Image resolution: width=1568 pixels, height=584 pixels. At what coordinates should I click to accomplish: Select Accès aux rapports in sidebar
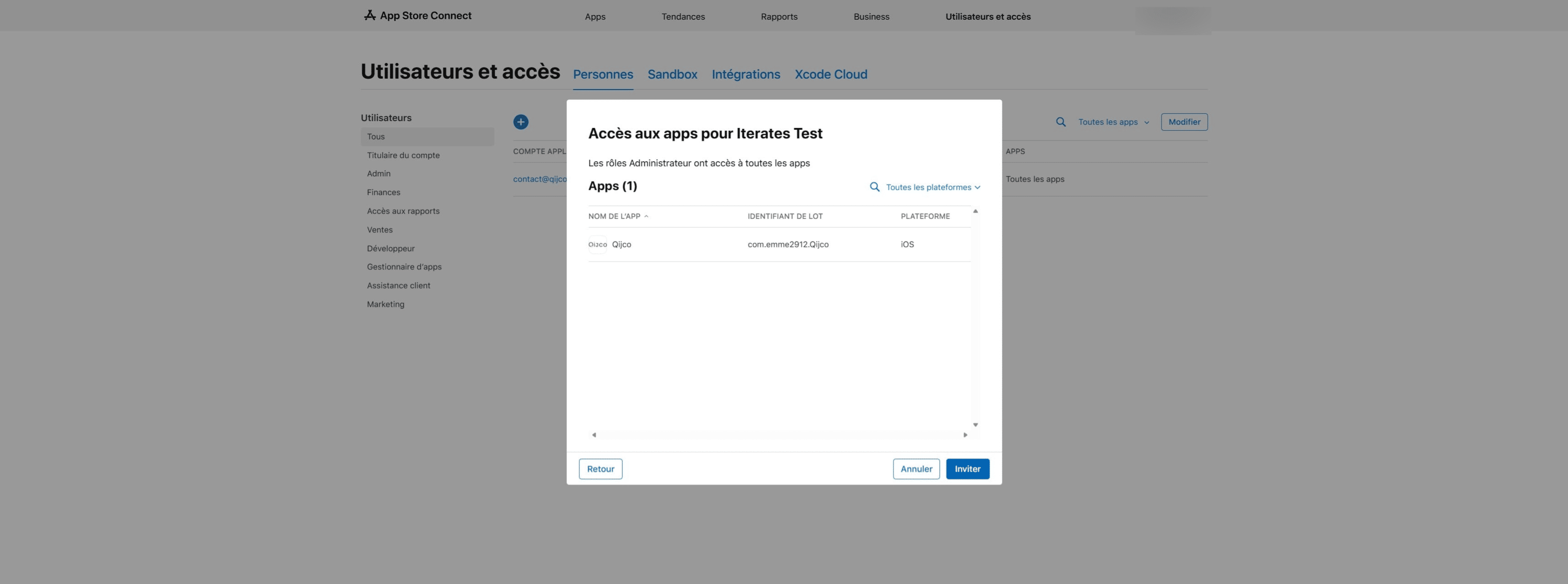(403, 211)
